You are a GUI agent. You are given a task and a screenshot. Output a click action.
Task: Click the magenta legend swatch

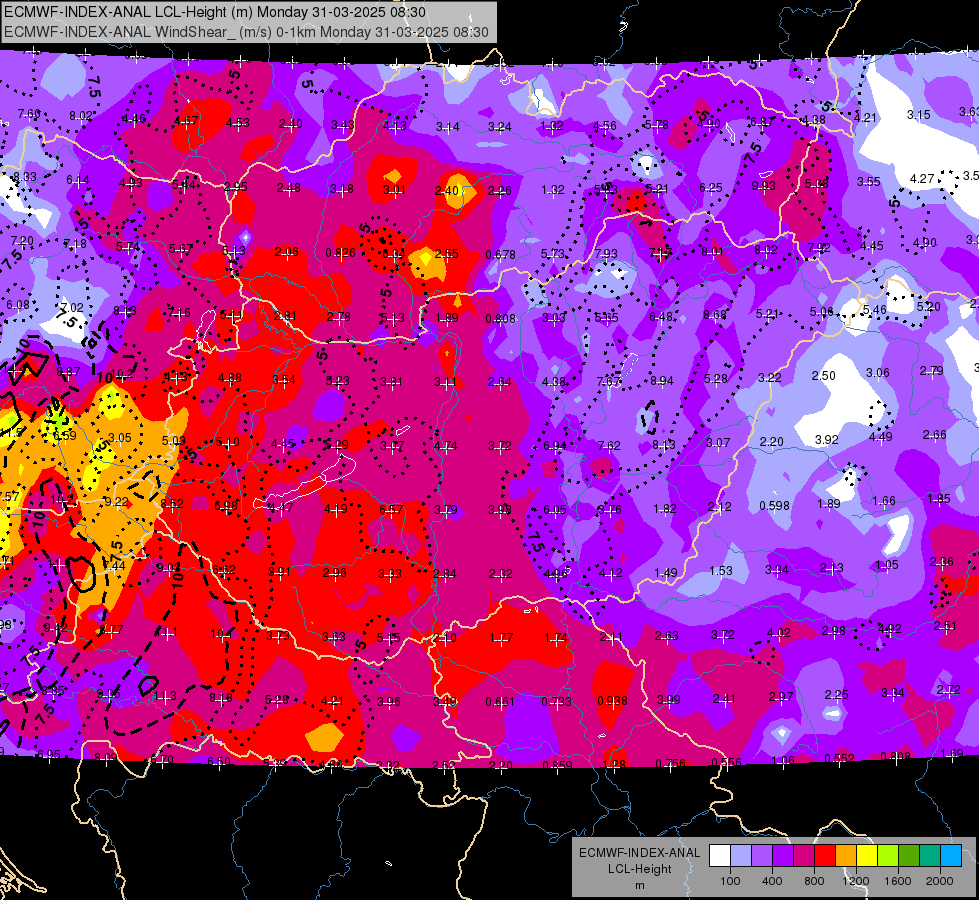point(804,856)
